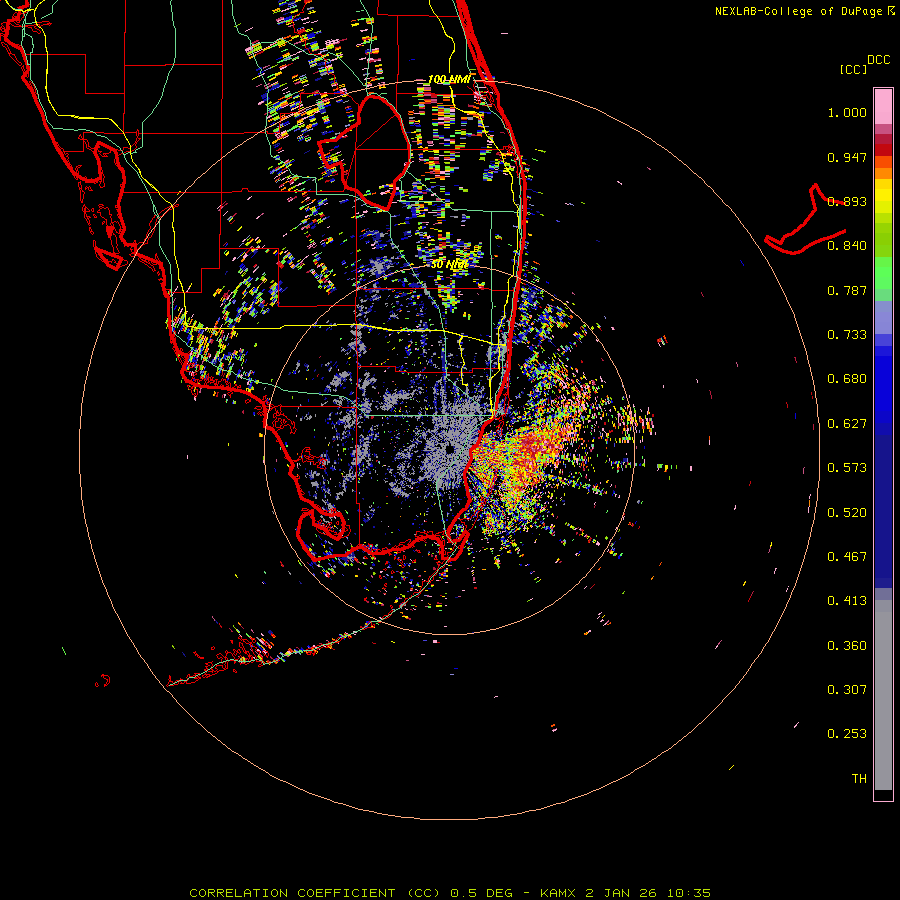
Task: Click the 0.787 scale value
Action: point(847,290)
